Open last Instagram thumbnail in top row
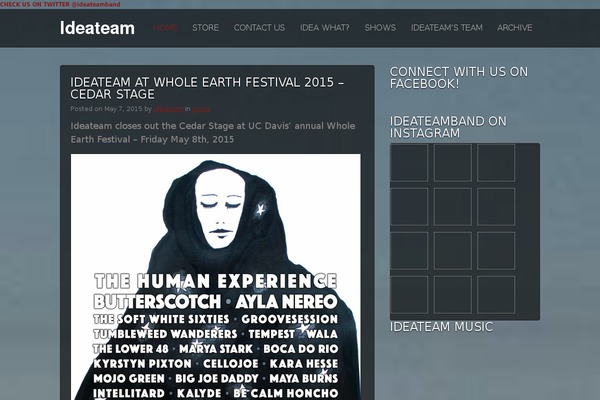Image resolution: width=600 pixels, height=400 pixels. pyautogui.click(x=496, y=163)
